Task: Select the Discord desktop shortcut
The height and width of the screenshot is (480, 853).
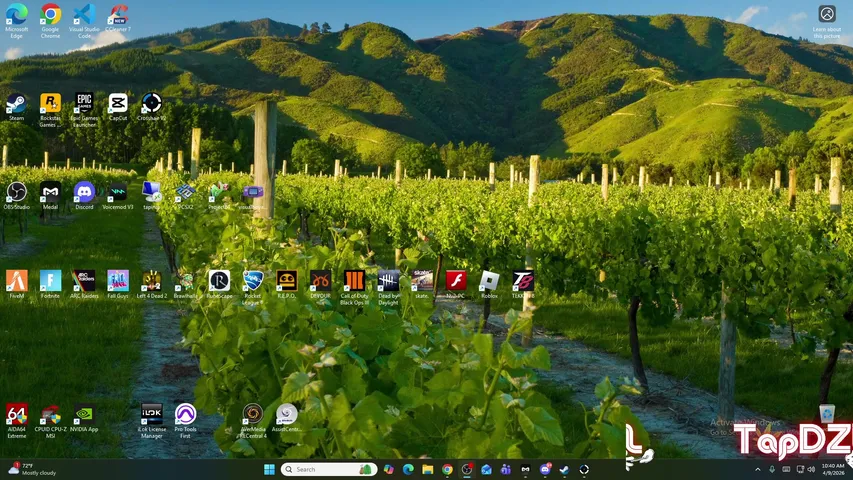Action: 84,195
